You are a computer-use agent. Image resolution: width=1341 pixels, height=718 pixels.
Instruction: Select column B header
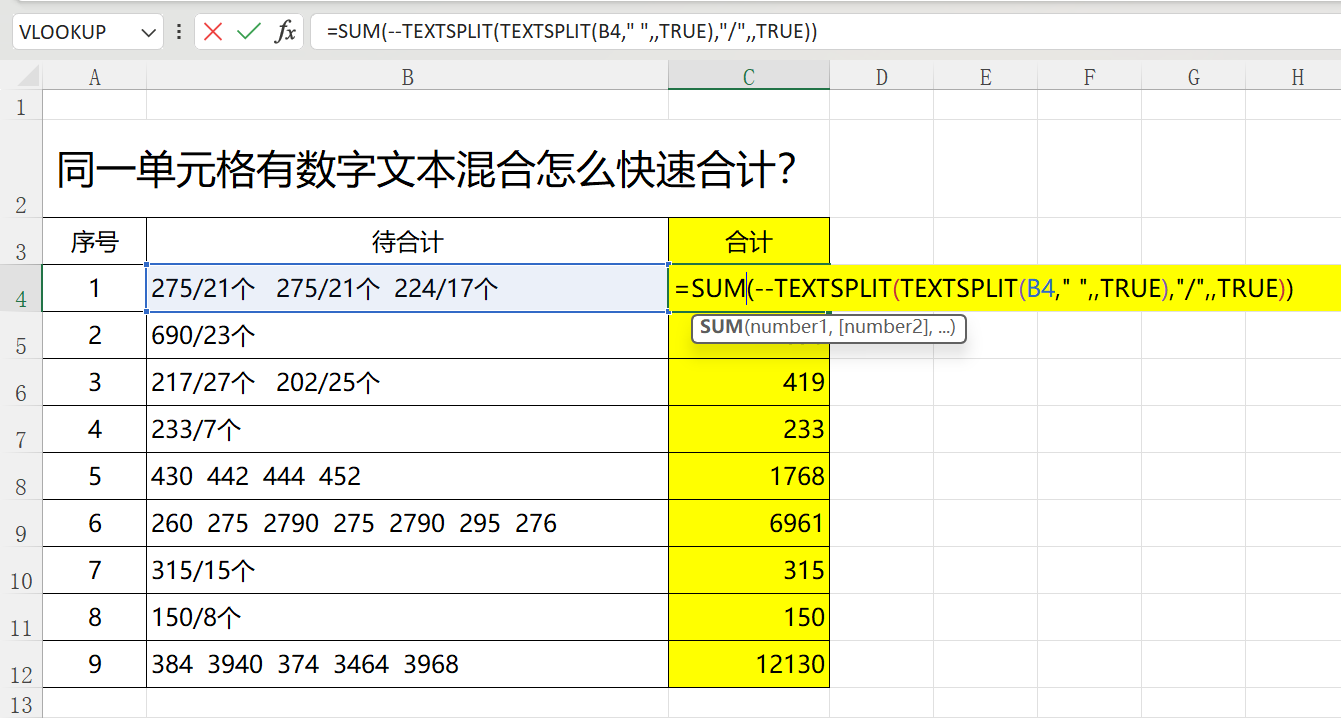(407, 77)
